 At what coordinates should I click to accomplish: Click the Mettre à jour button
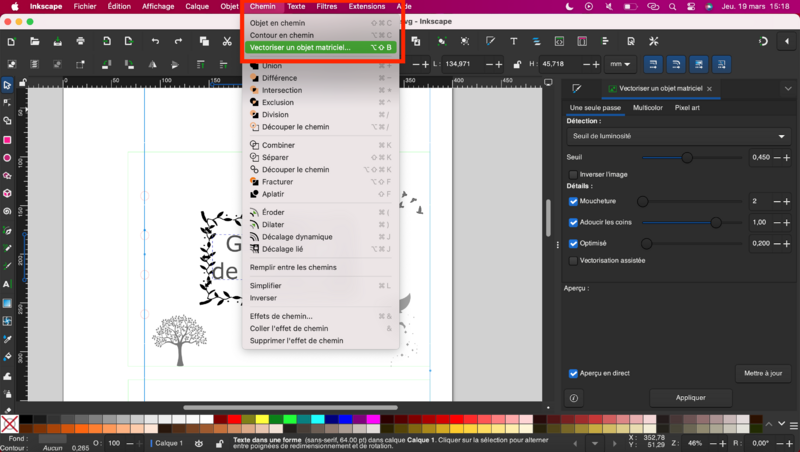[x=763, y=373]
